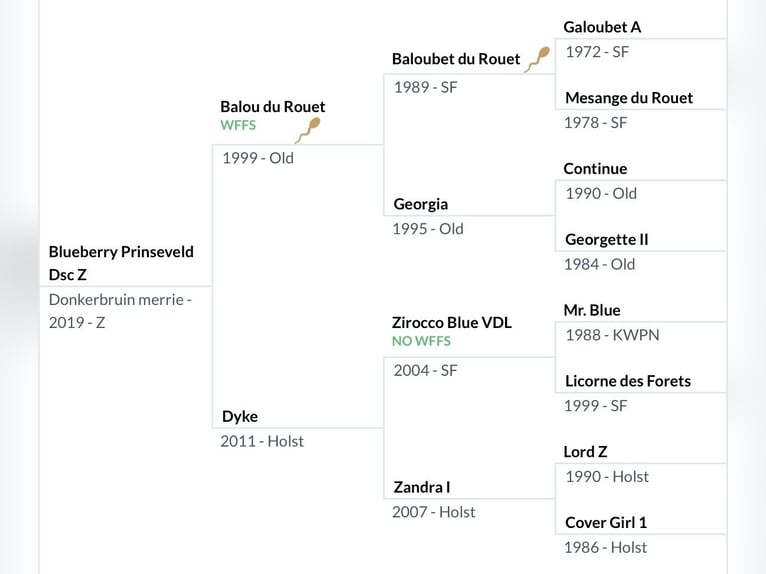Select the NO WFFS label under Zirocco

421,341
